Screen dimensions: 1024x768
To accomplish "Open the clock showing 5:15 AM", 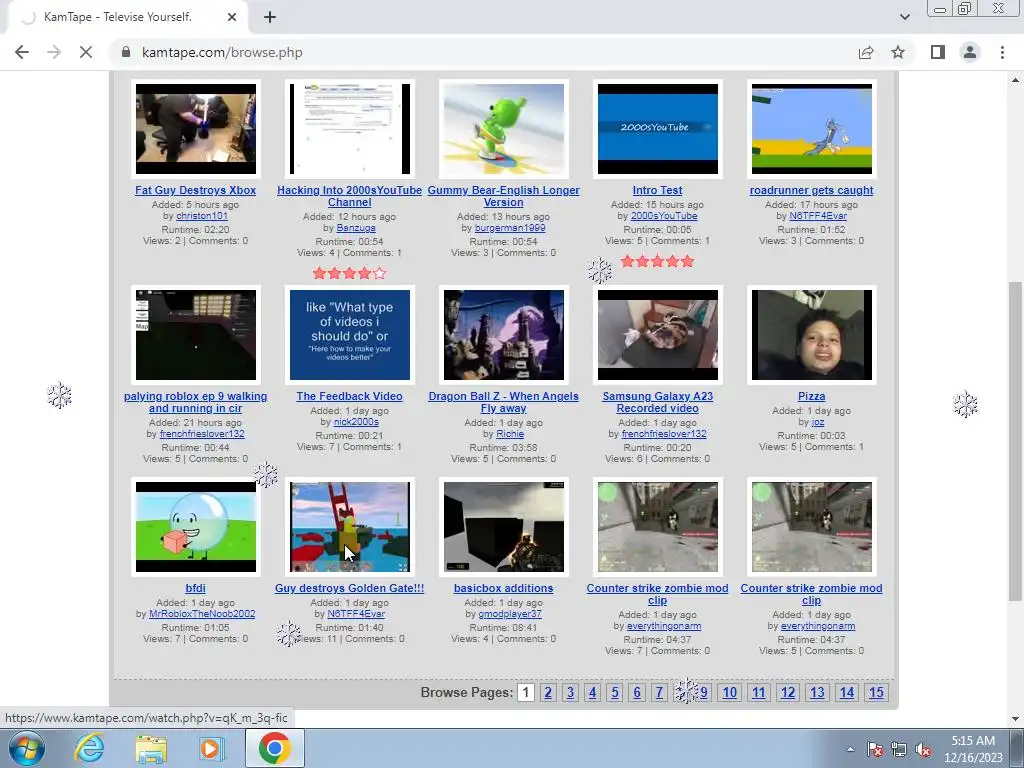I will coord(973,749).
